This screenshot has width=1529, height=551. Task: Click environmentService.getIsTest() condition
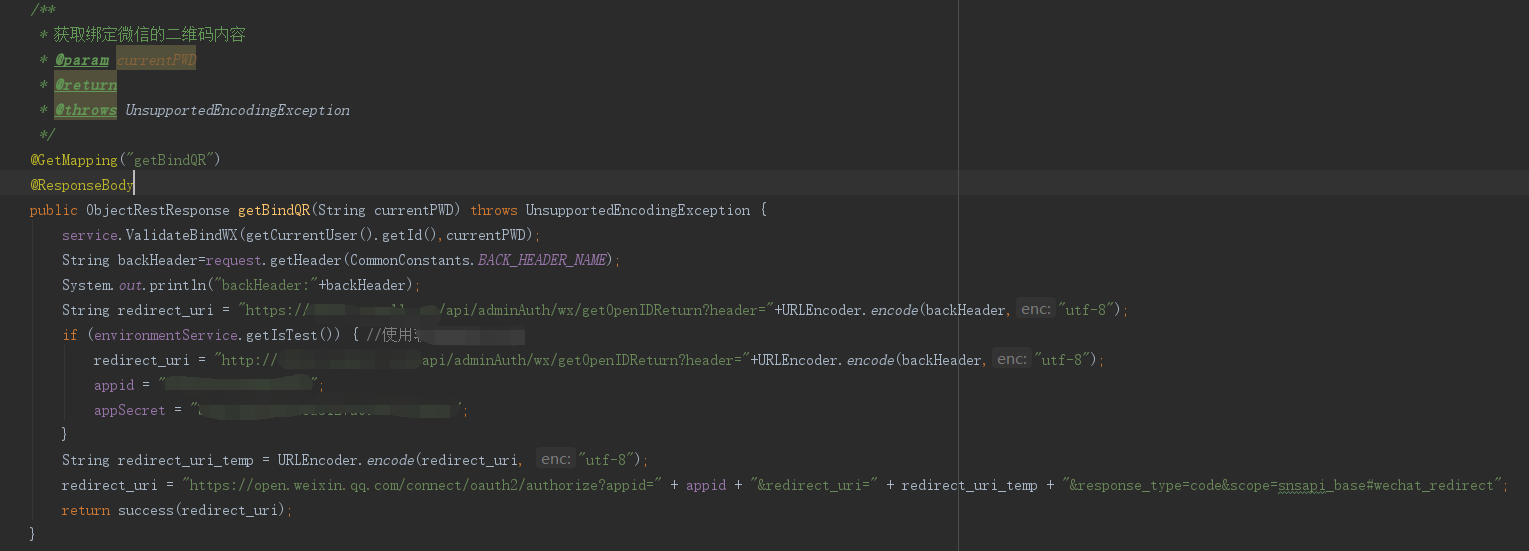214,335
